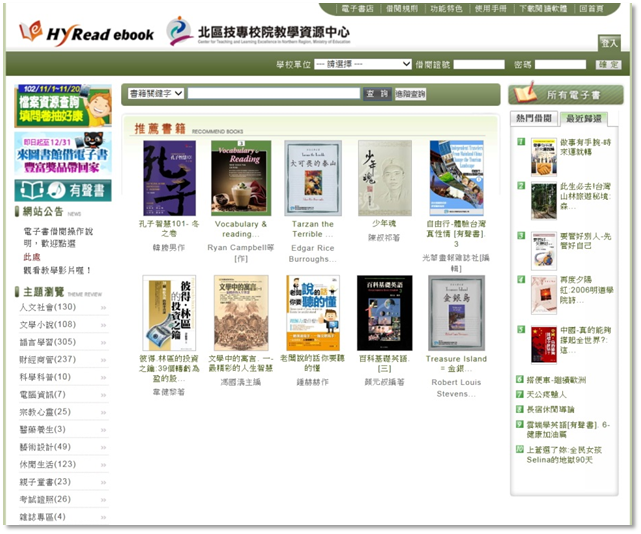
Task: Open the 做事有手腕 recently returned cover
Action: (x=544, y=157)
